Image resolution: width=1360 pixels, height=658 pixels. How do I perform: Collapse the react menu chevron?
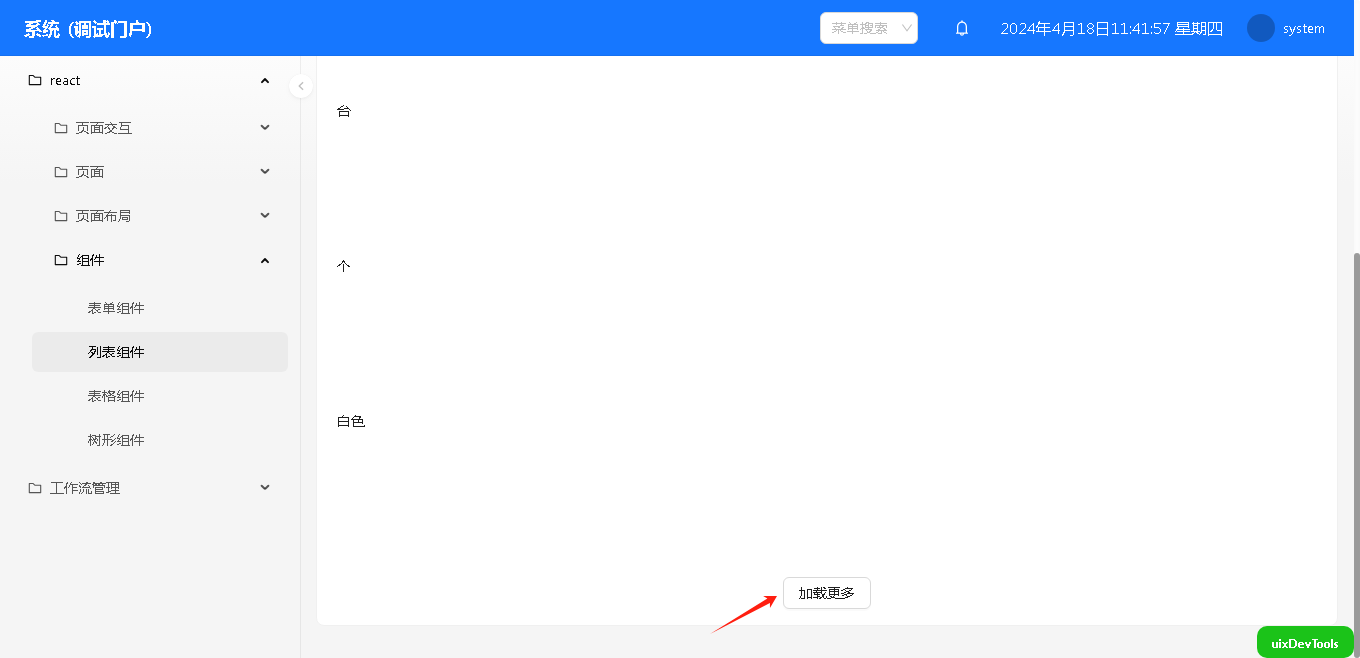265,80
